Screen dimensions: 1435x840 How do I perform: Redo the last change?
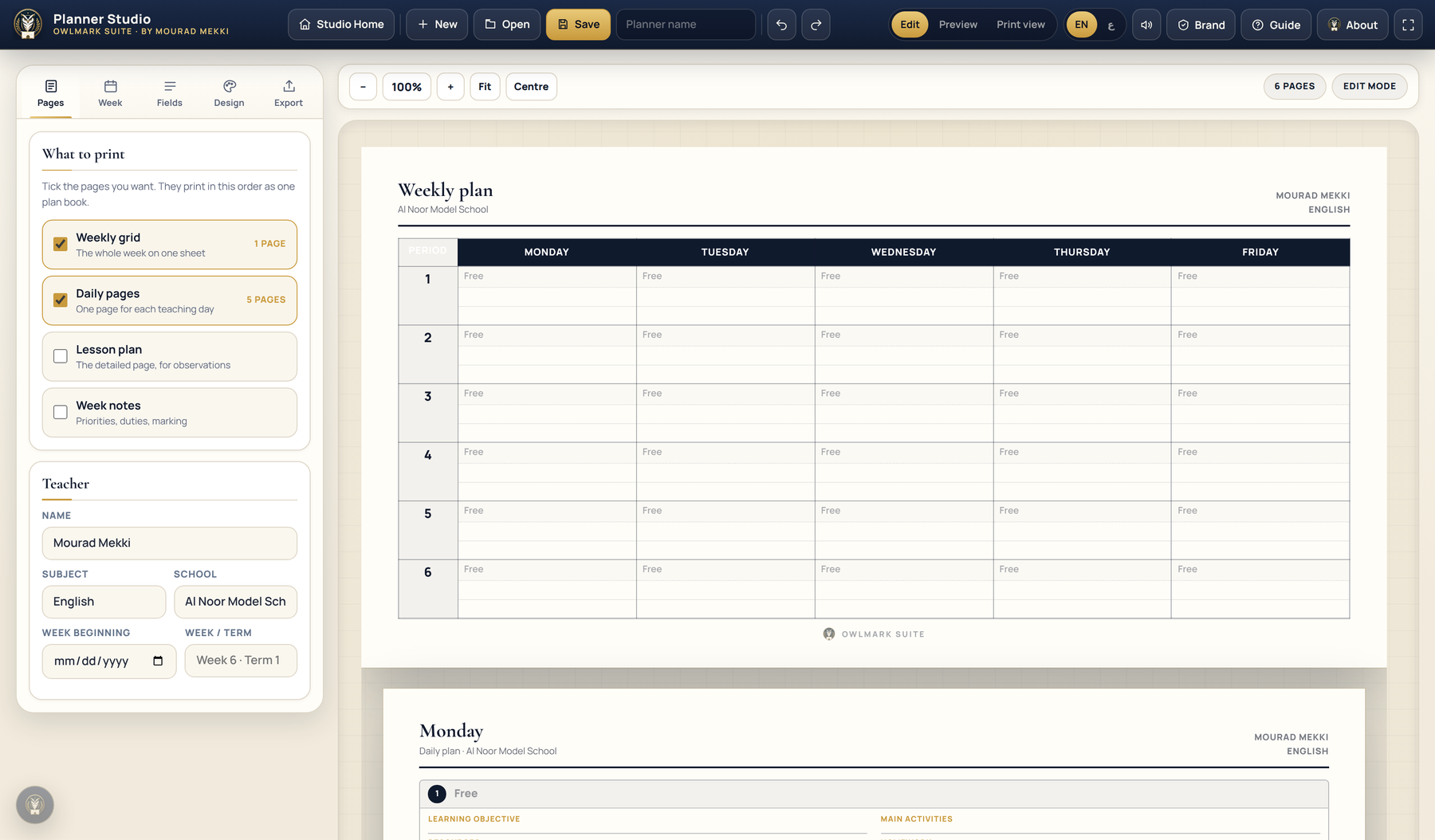pos(816,25)
